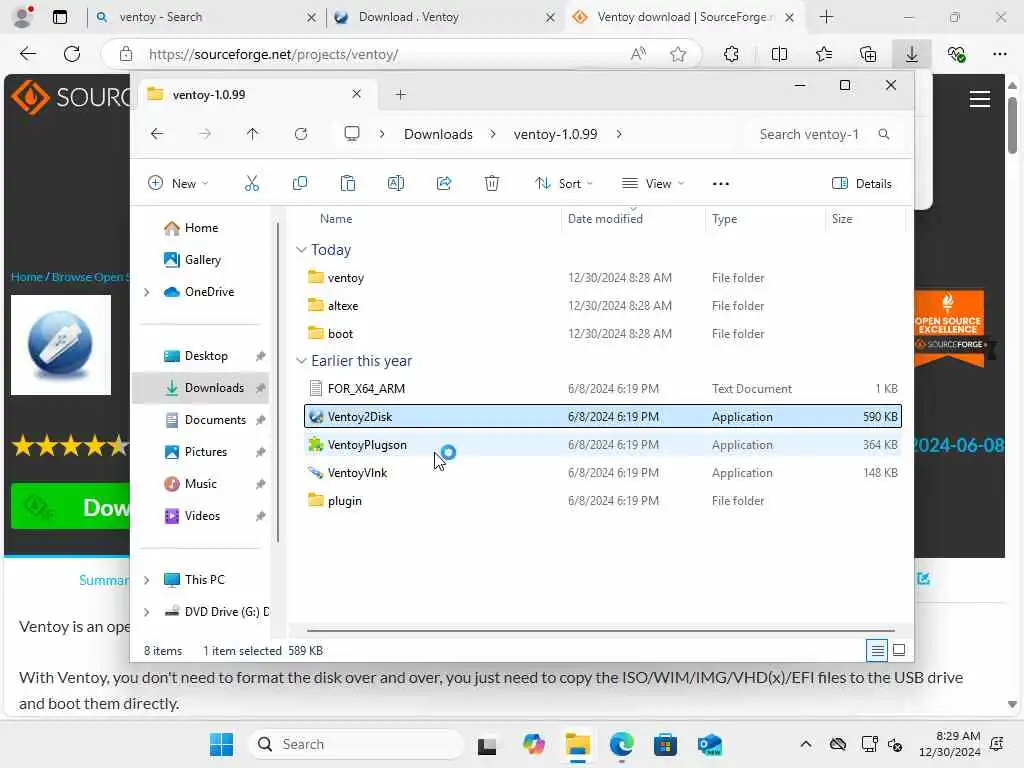Viewport: 1024px width, 768px height.
Task: Open Edge extensions puzzle icon
Action: tap(731, 54)
